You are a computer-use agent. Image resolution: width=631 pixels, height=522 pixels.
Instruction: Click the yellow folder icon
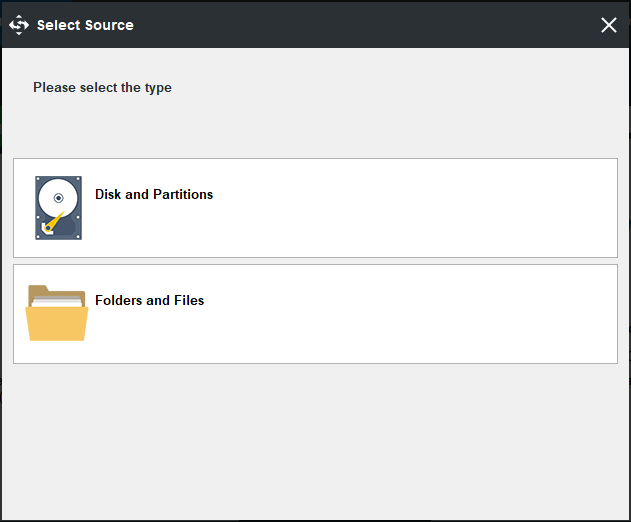pyautogui.click(x=56, y=314)
